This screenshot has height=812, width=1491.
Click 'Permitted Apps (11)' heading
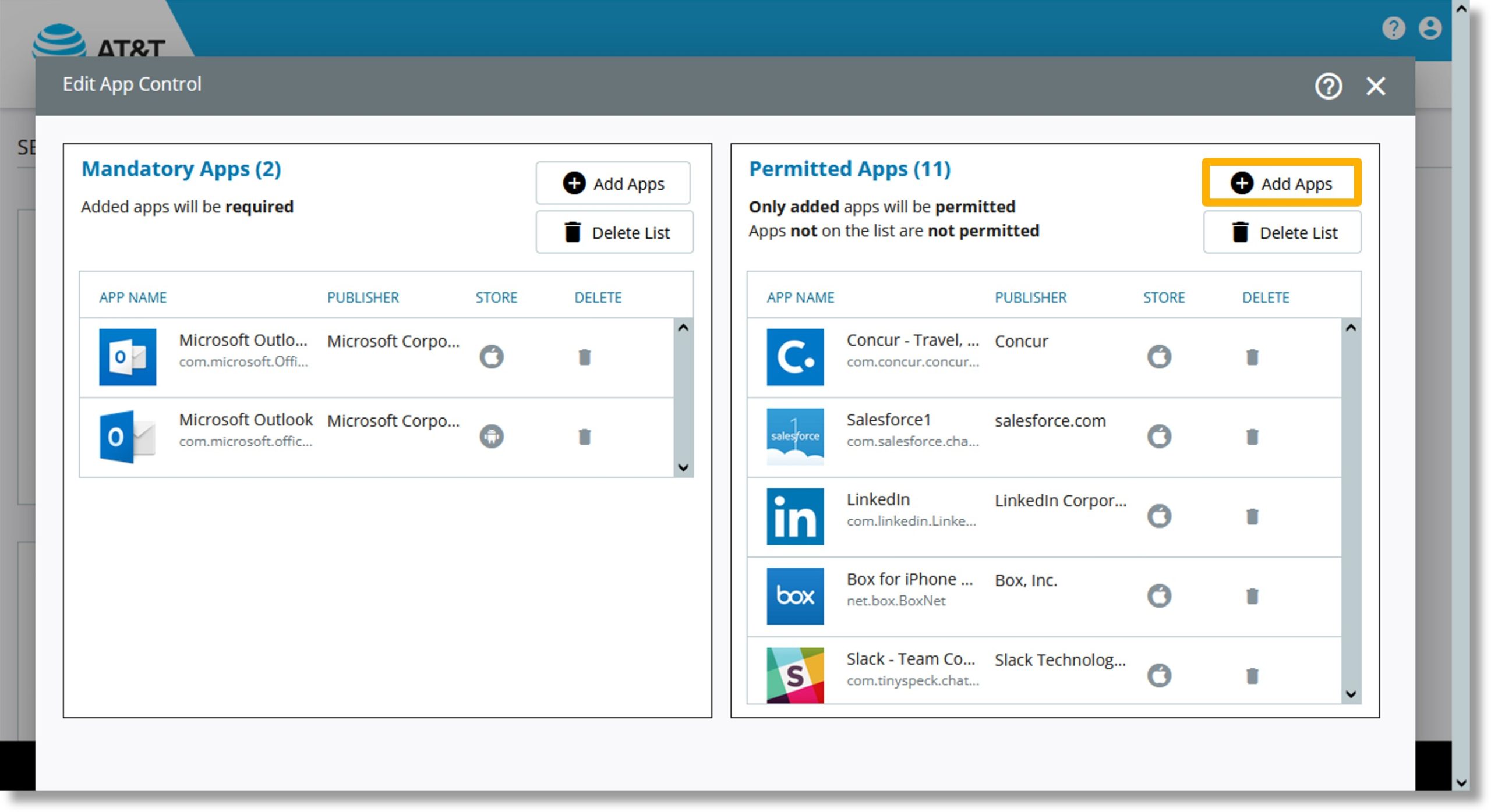[x=850, y=169]
